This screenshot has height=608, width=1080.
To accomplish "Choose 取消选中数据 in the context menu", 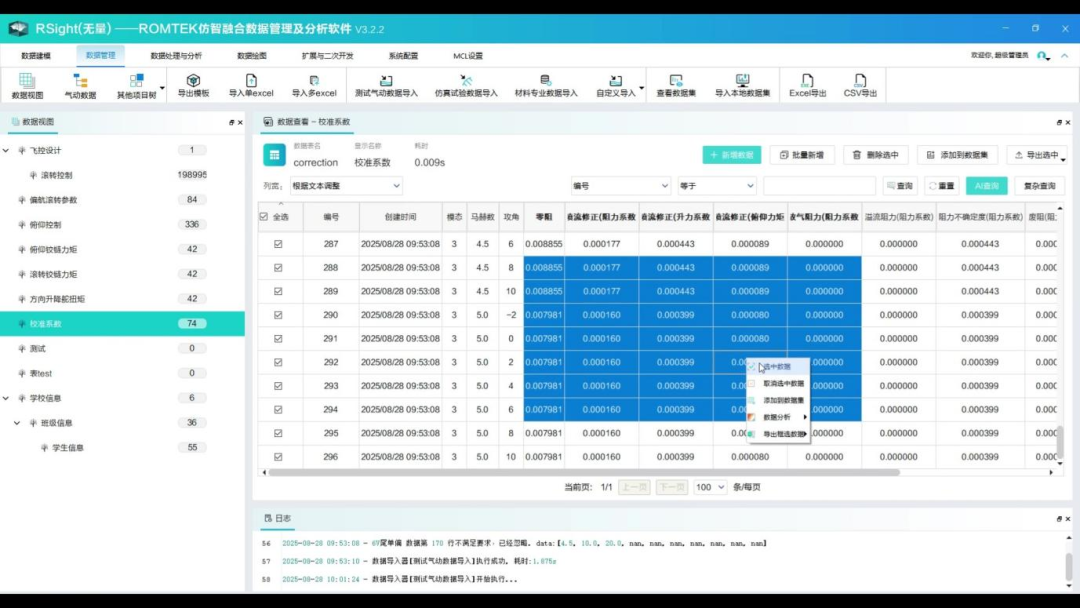I will pos(783,383).
